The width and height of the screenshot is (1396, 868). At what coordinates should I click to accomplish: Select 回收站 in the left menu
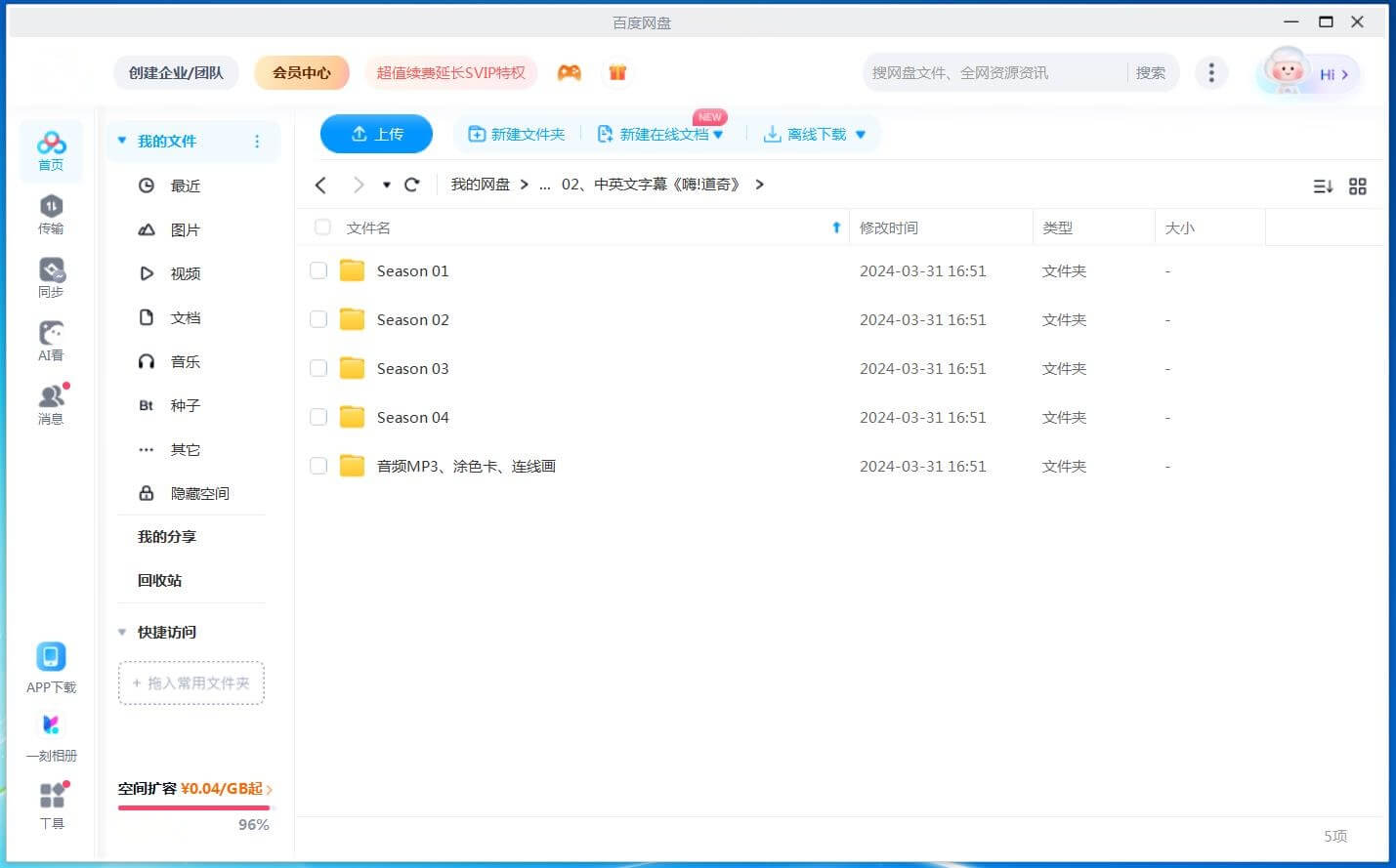click(159, 580)
